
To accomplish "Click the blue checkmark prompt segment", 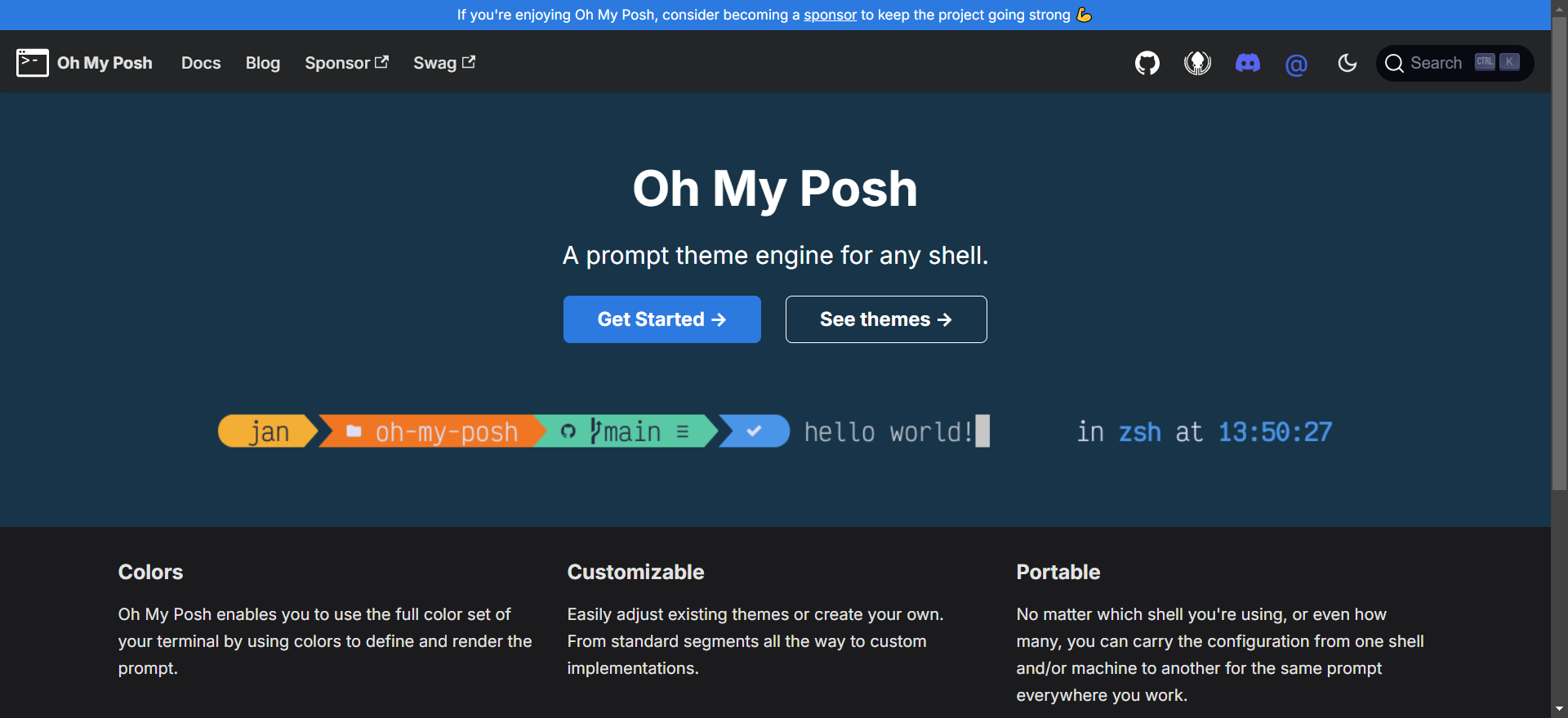I will 755,431.
